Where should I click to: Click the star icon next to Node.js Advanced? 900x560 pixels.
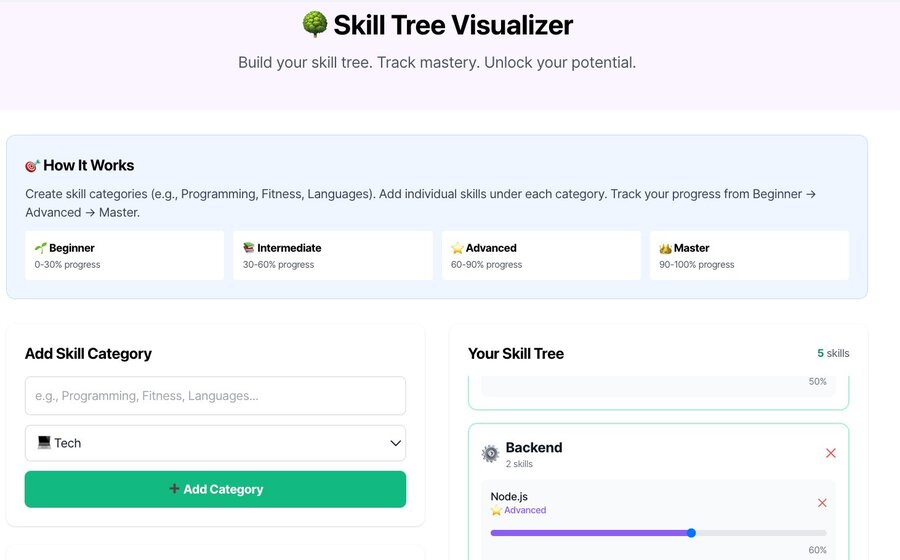coord(496,510)
